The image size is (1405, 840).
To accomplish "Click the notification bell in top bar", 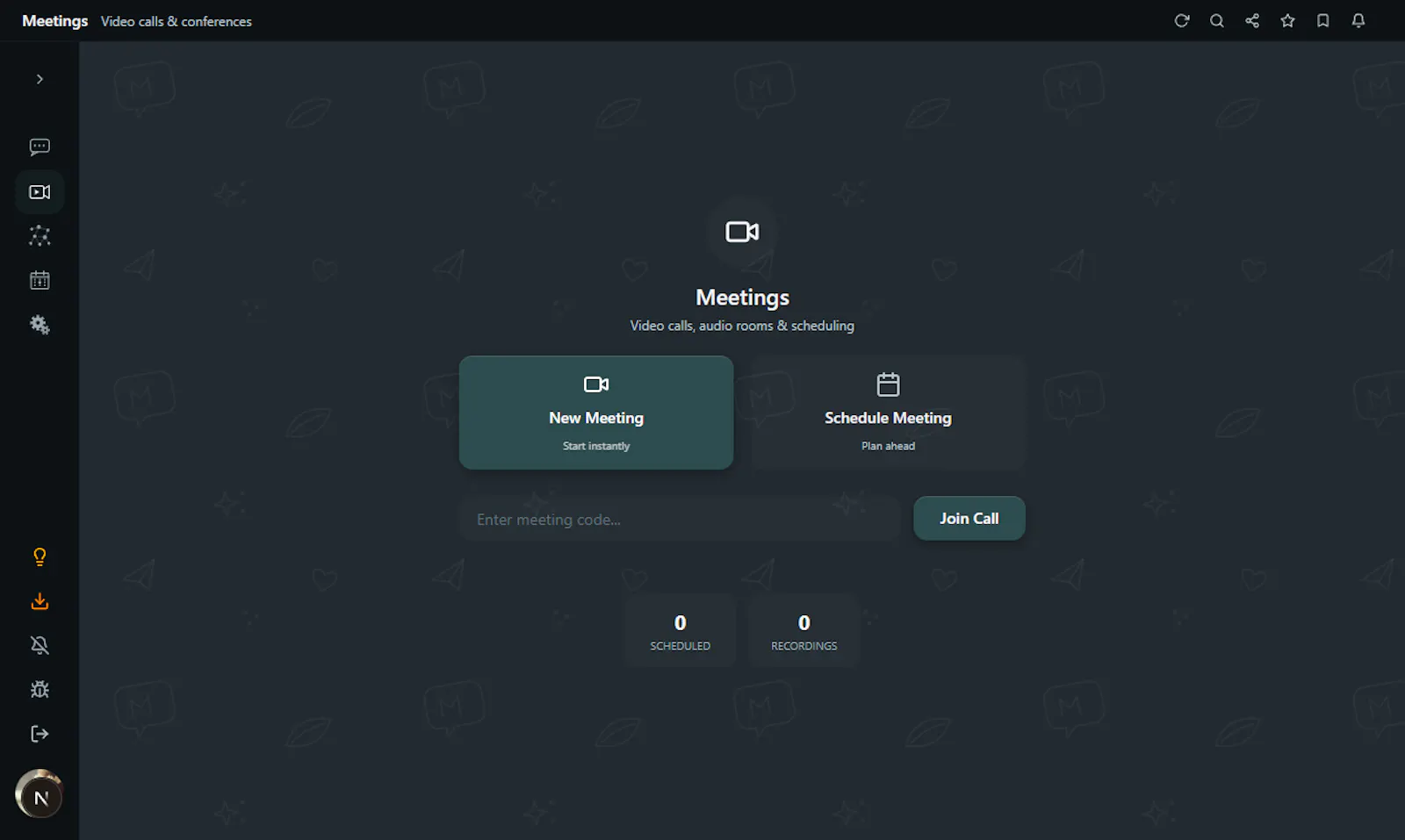I will point(1358,21).
